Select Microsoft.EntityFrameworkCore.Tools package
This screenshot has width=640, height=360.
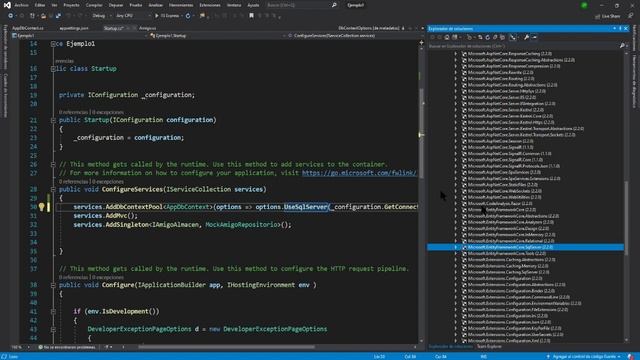pos(507,253)
